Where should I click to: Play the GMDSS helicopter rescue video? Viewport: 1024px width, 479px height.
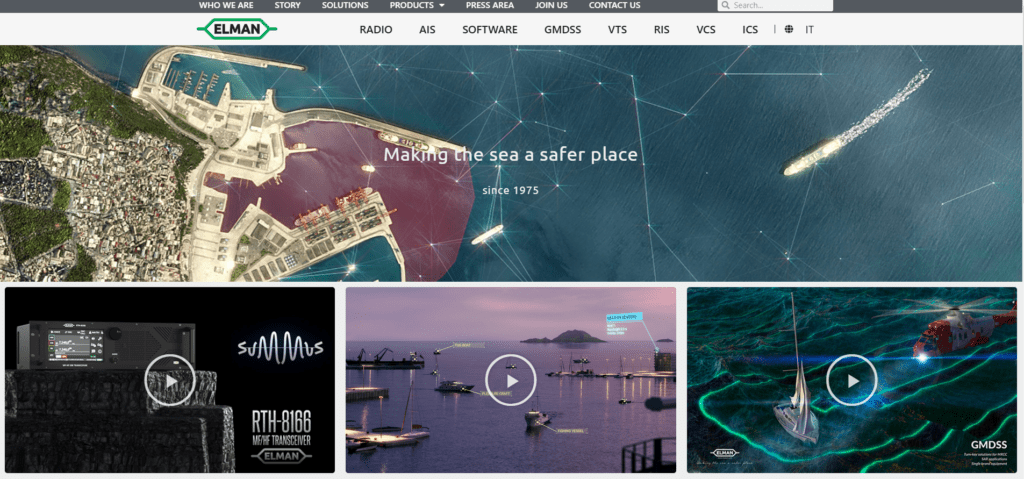coord(852,380)
